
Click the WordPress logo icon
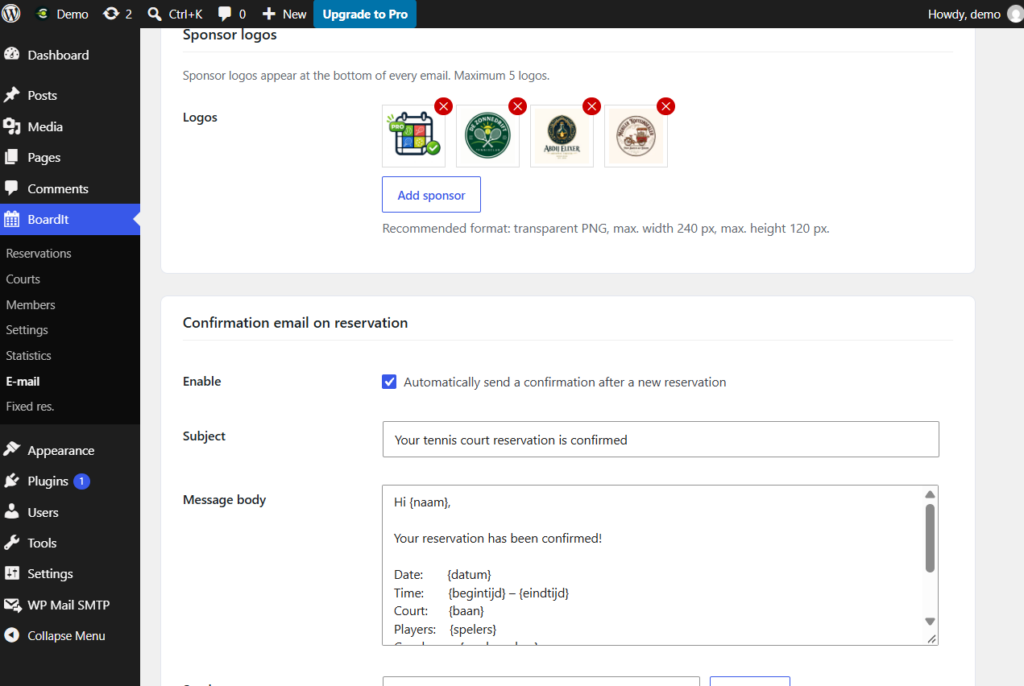click(x=10, y=14)
